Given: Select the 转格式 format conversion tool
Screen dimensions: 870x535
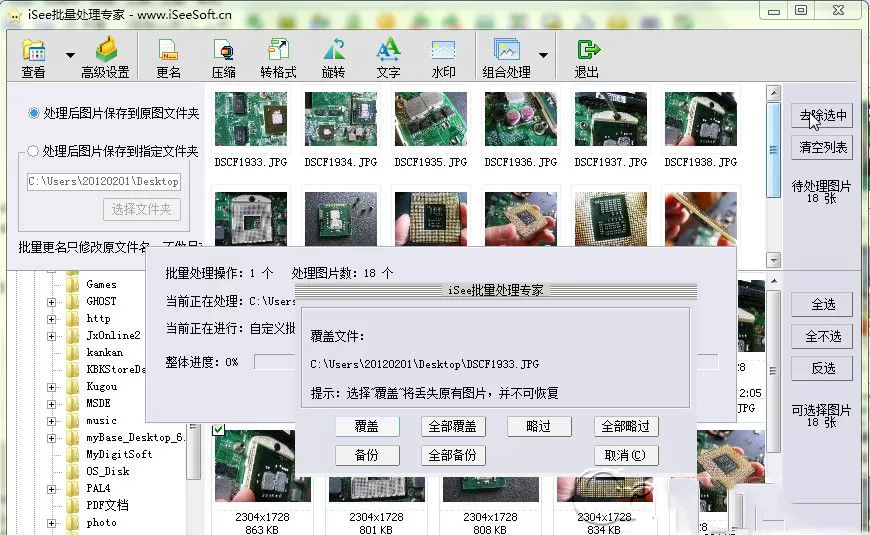Looking at the screenshot, I should (x=278, y=58).
